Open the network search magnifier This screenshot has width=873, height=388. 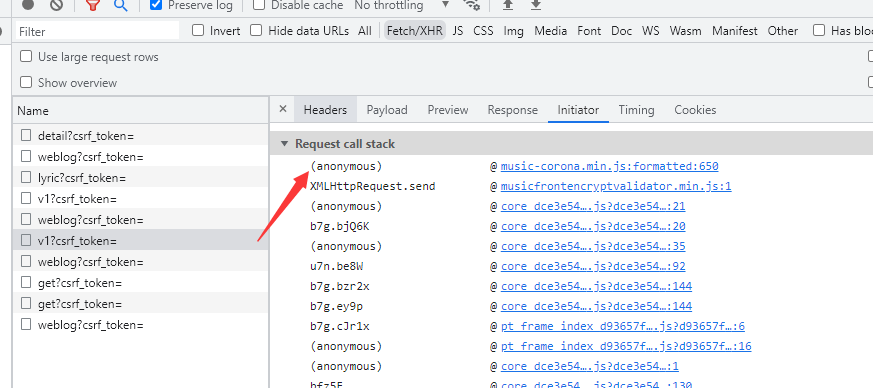pos(120,6)
